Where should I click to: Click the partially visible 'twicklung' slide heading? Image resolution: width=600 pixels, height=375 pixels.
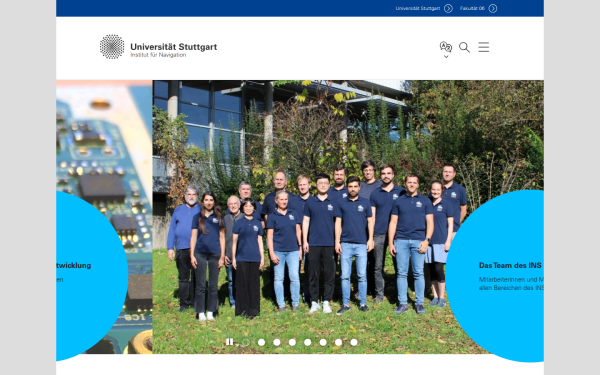[73, 266]
